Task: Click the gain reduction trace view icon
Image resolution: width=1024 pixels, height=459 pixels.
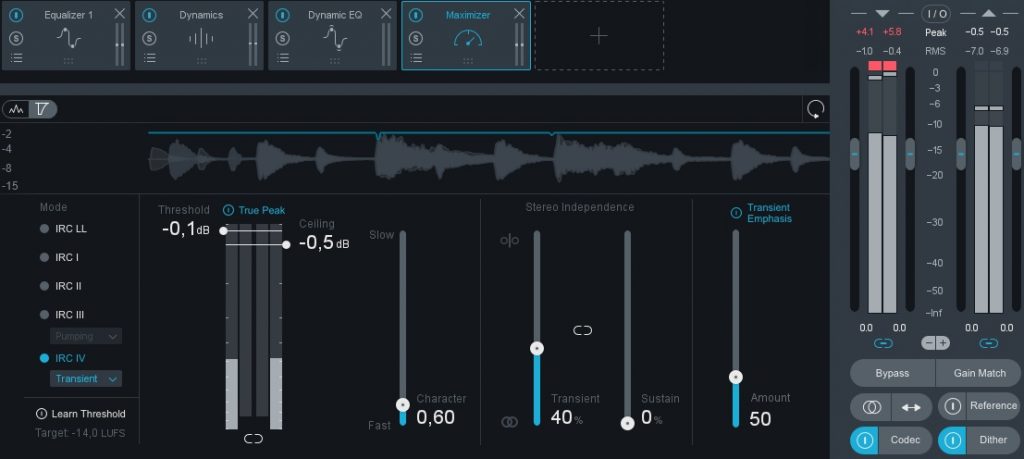Action: point(41,109)
